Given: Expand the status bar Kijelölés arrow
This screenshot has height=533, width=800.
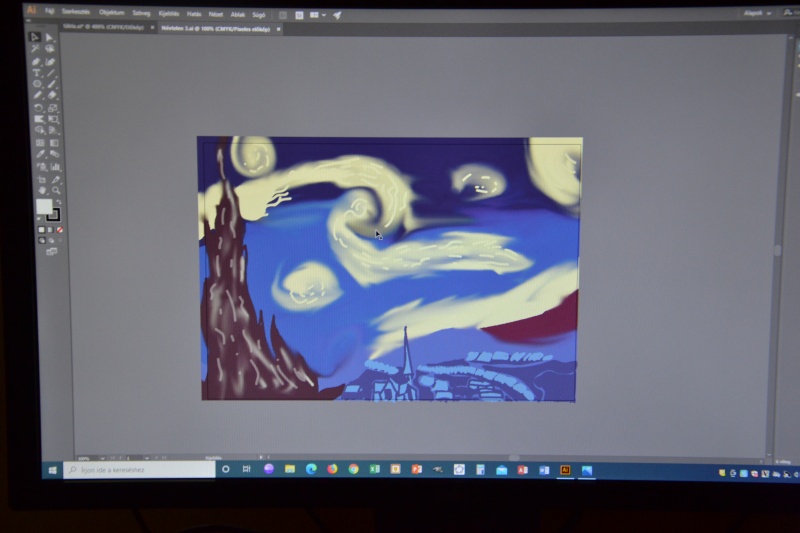Looking at the screenshot, I should pos(261,457).
